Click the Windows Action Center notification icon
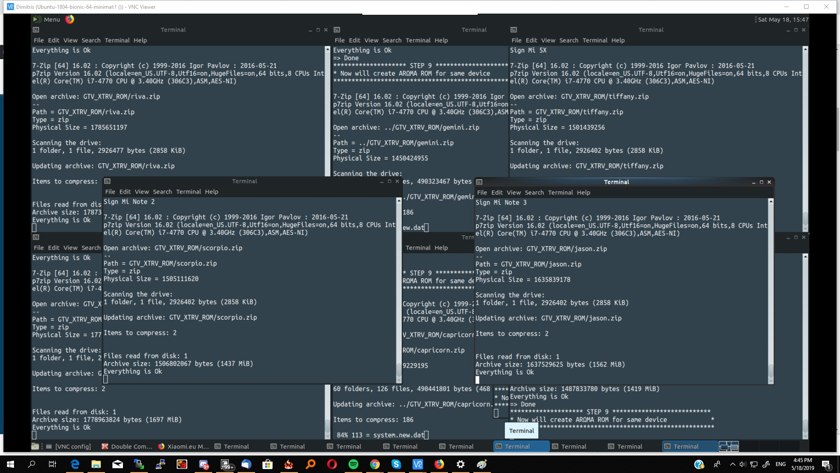840x473 pixels. [x=828, y=464]
